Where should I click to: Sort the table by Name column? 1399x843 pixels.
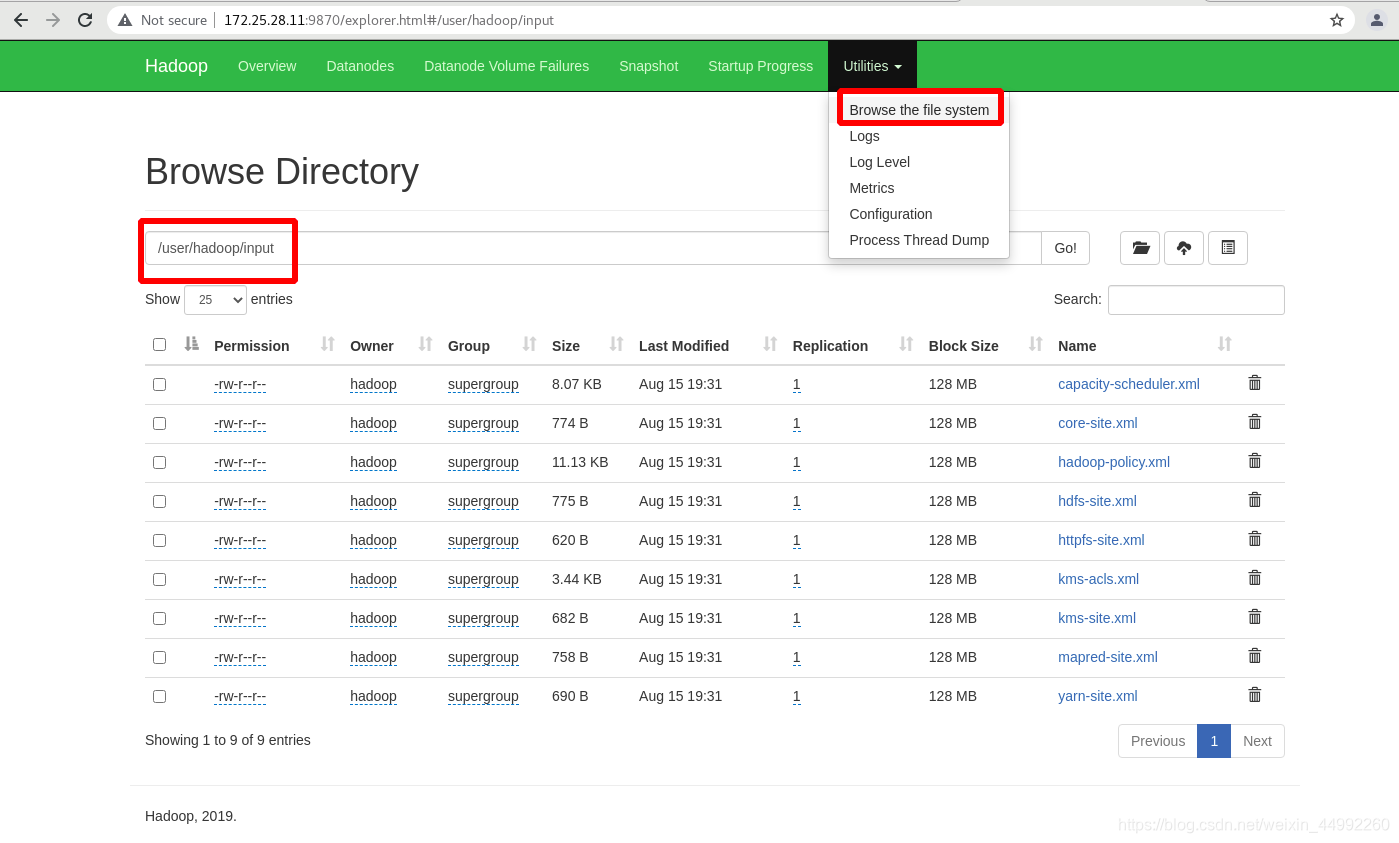click(1144, 346)
